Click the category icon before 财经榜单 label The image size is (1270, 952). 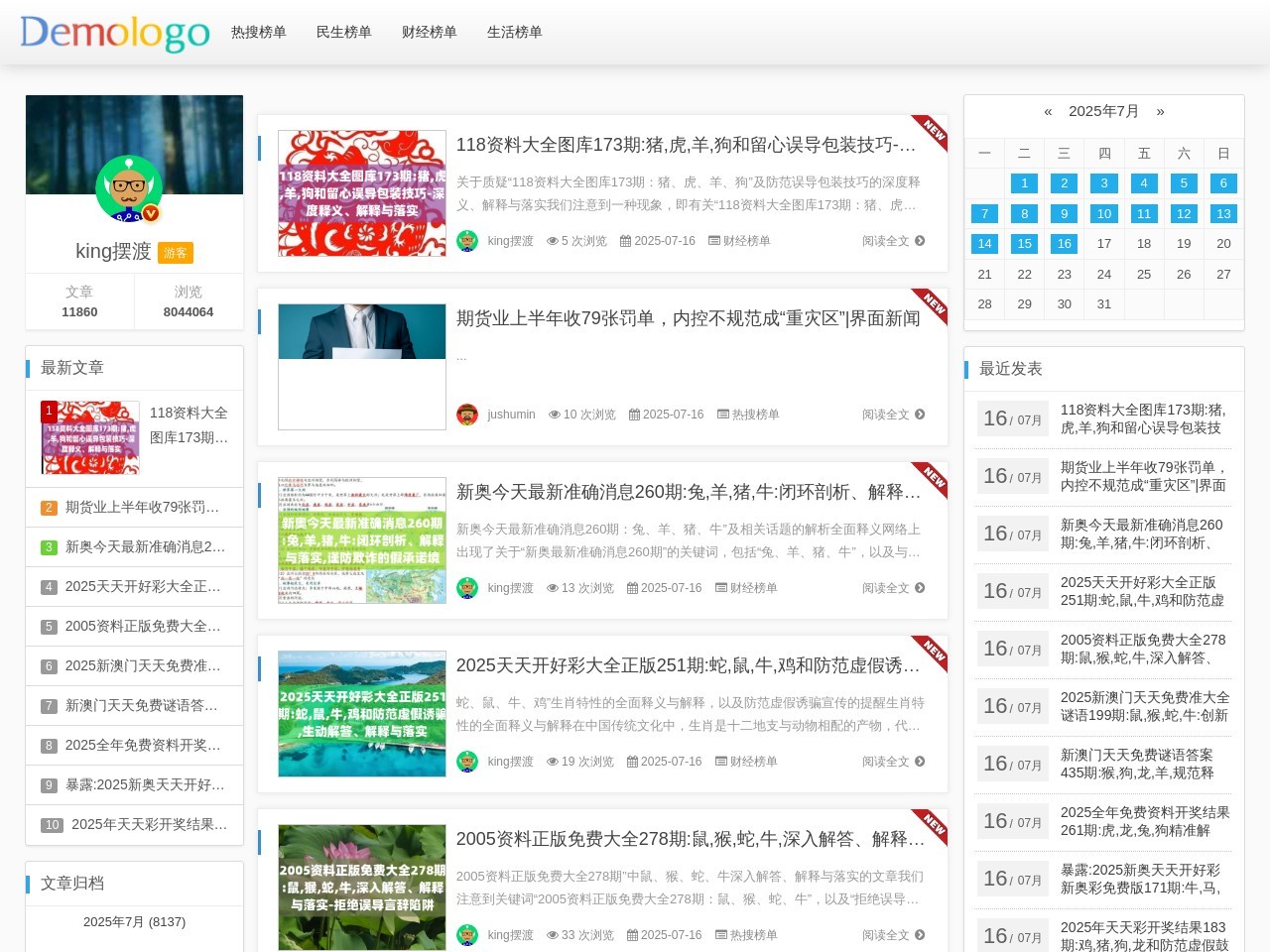click(714, 240)
